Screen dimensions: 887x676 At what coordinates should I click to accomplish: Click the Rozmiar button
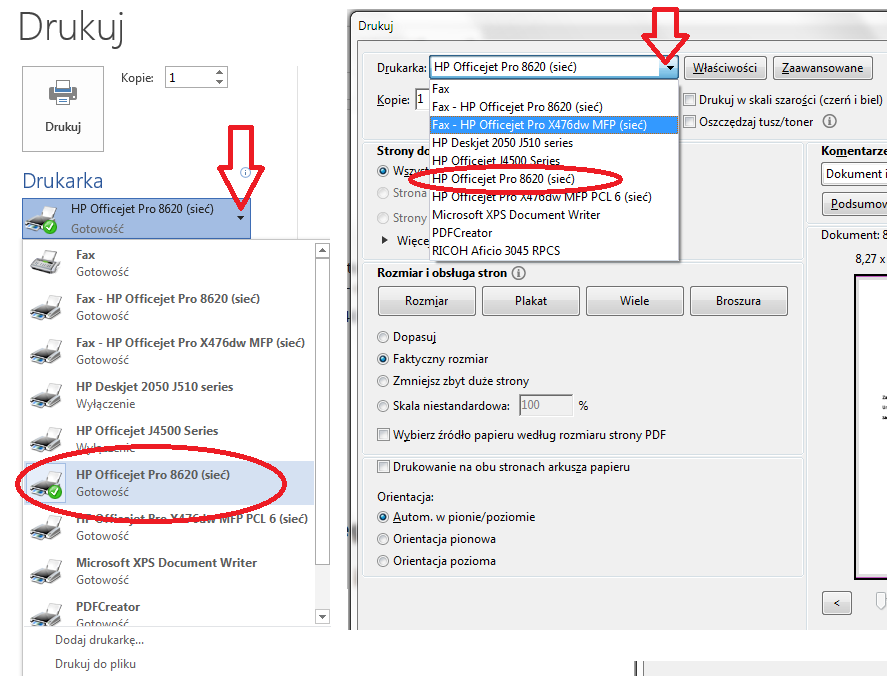click(x=427, y=301)
